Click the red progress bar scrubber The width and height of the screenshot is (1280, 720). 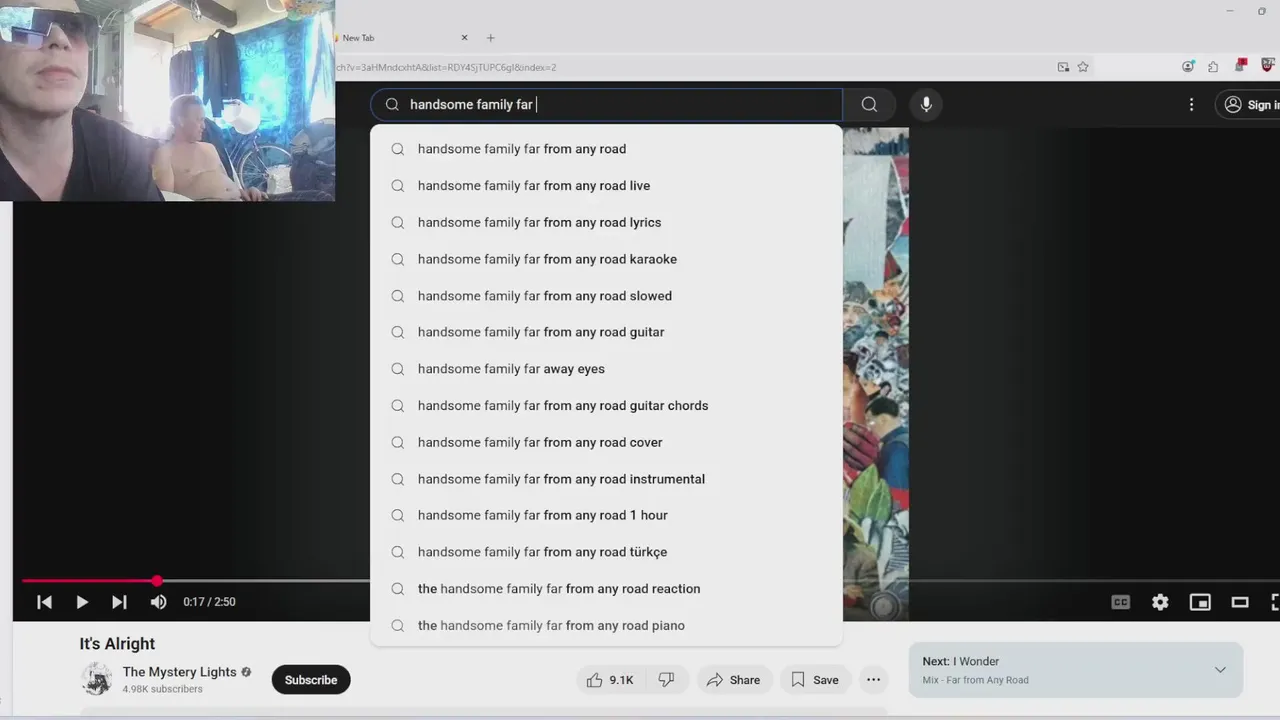tap(157, 581)
